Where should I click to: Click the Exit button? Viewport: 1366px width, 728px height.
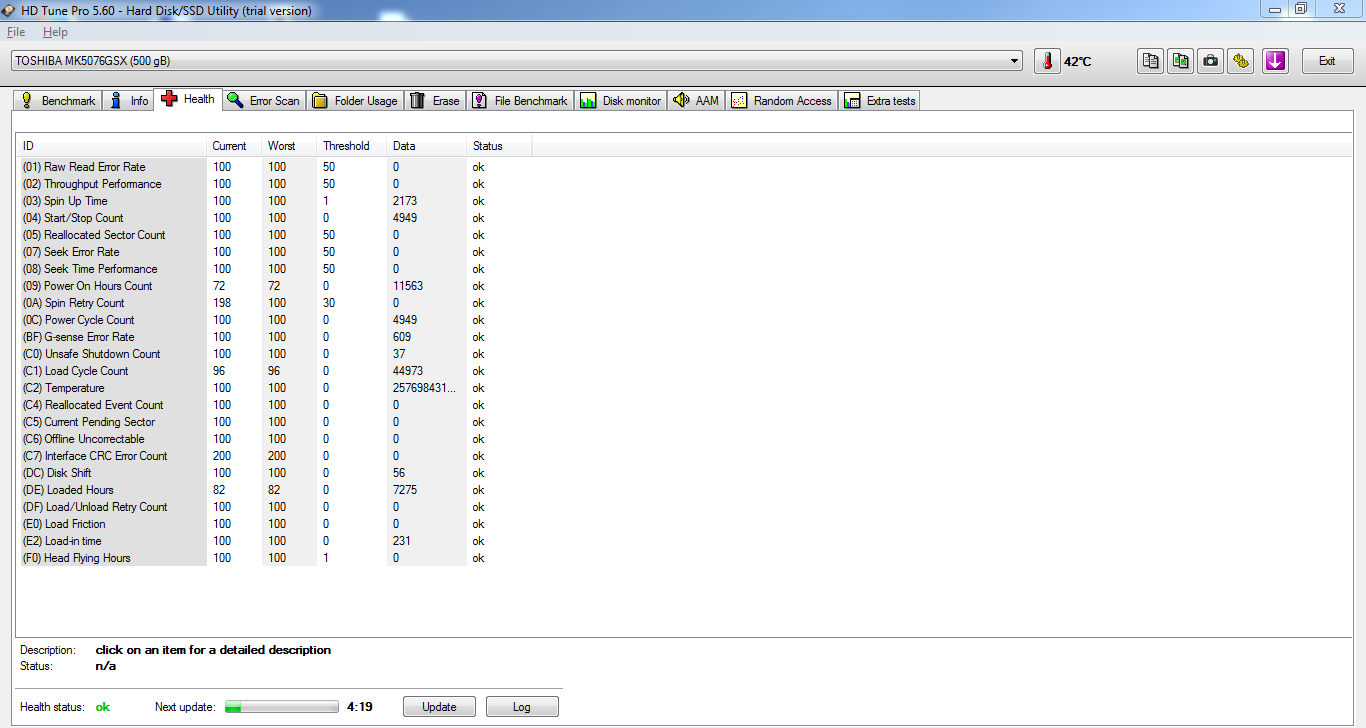(1327, 61)
